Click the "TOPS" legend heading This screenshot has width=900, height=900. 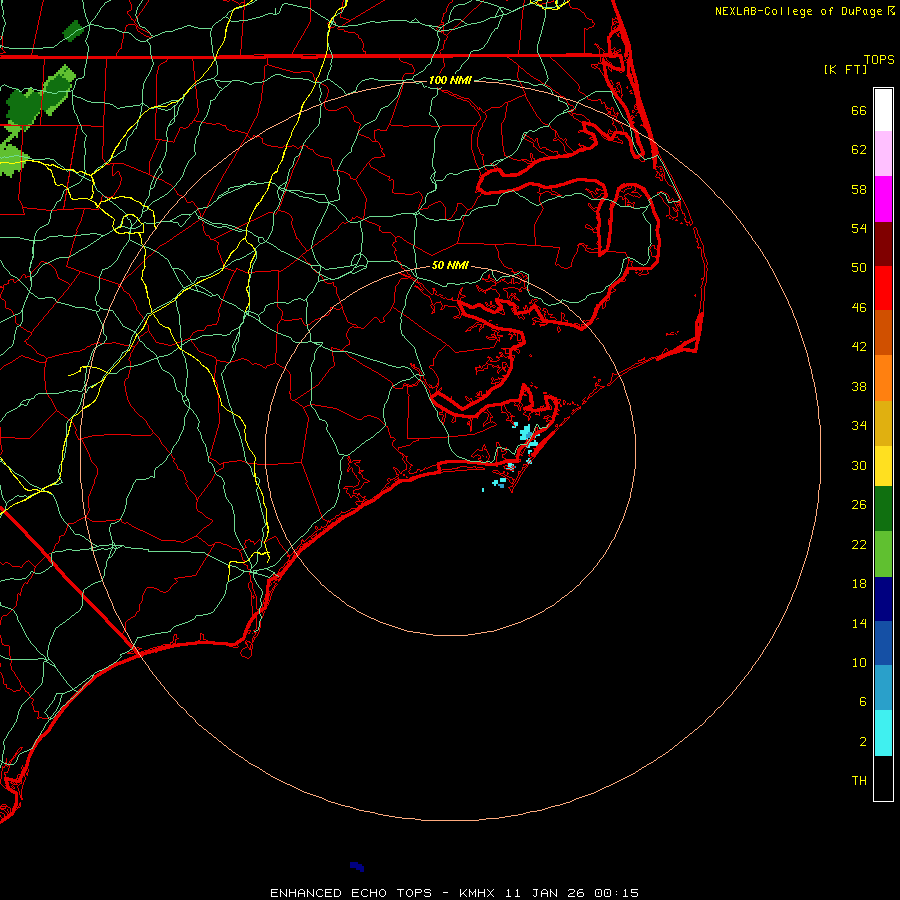coord(879,60)
